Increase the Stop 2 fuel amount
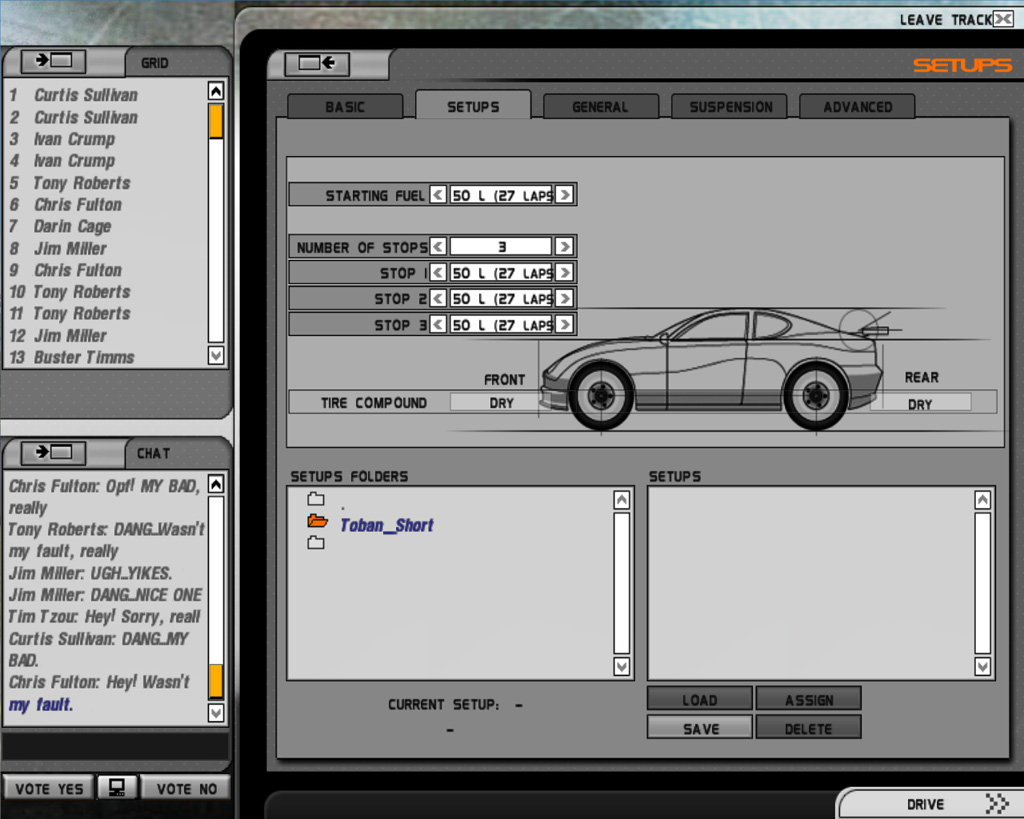 (564, 298)
